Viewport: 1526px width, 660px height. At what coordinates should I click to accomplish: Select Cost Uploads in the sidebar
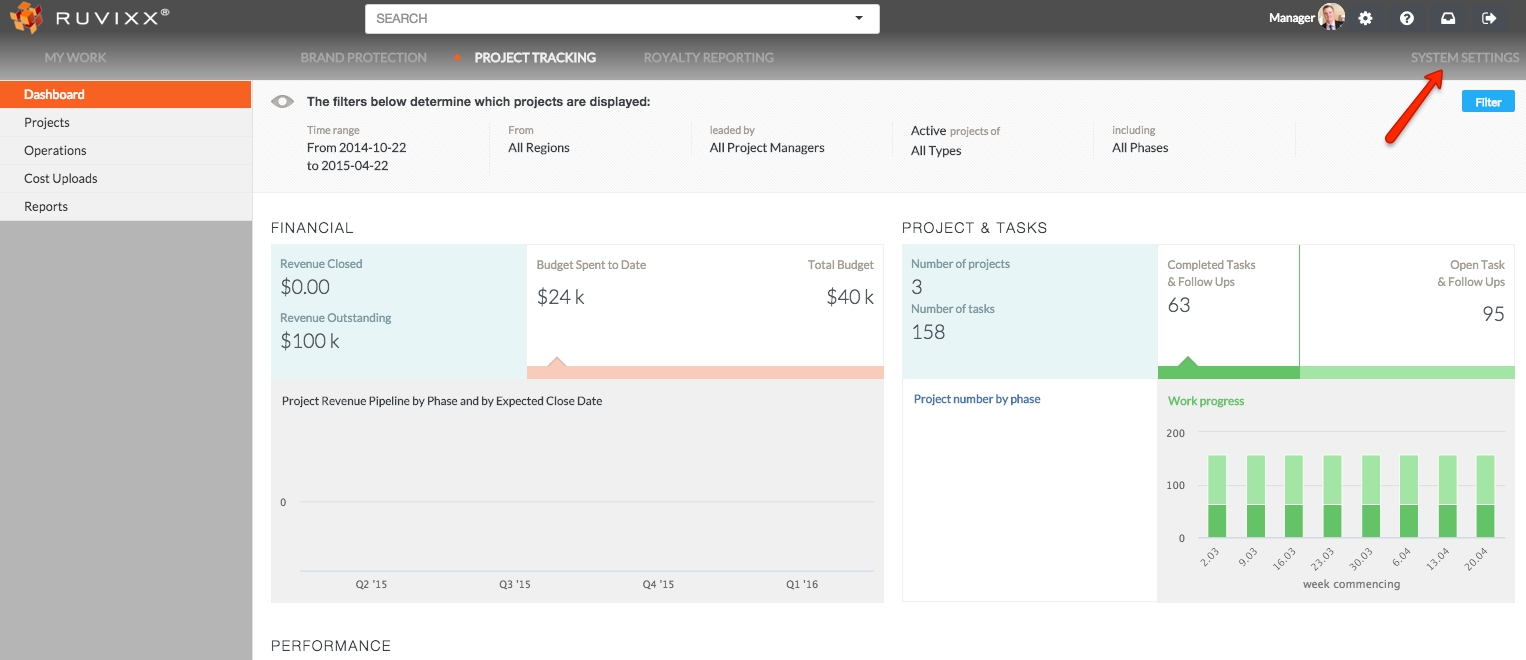[x=61, y=179]
